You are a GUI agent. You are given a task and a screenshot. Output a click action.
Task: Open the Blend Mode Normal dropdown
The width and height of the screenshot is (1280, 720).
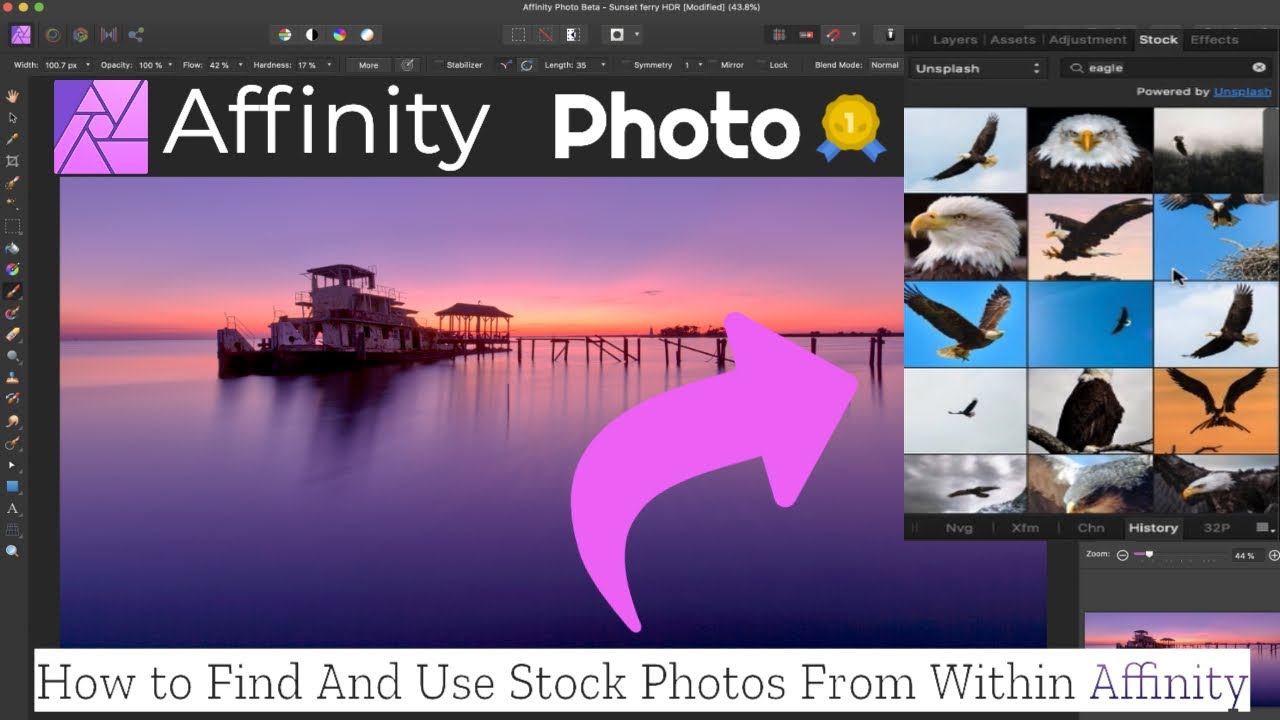884,65
